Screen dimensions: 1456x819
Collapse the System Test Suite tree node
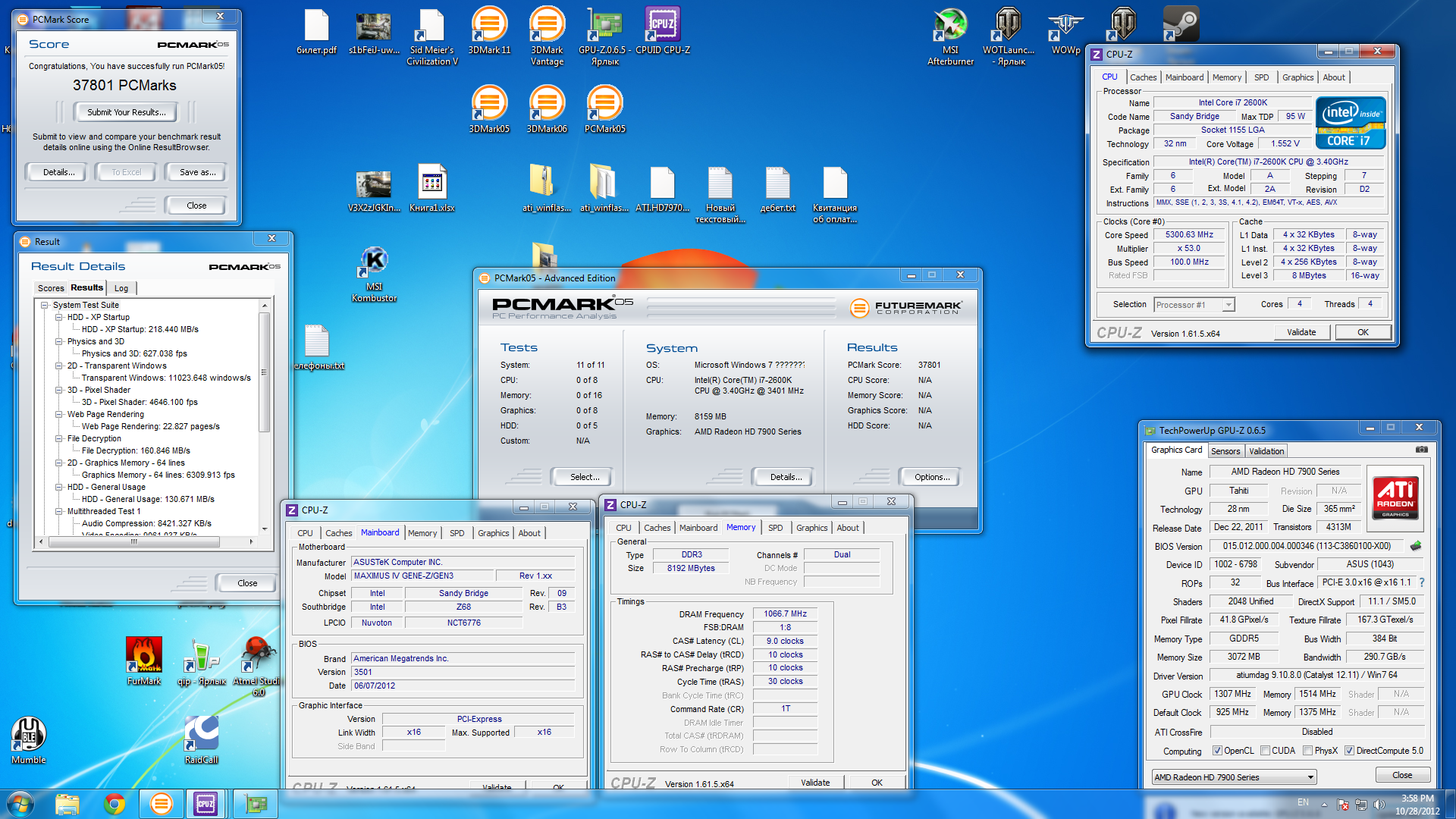(x=45, y=306)
